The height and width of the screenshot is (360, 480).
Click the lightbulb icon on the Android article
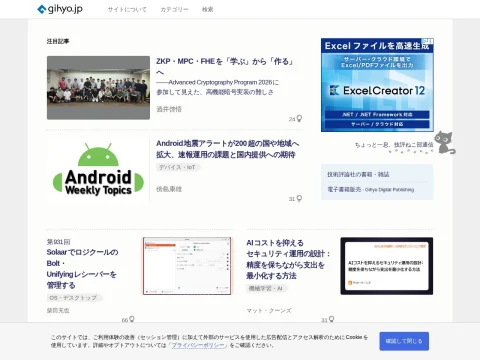[x=299, y=198]
